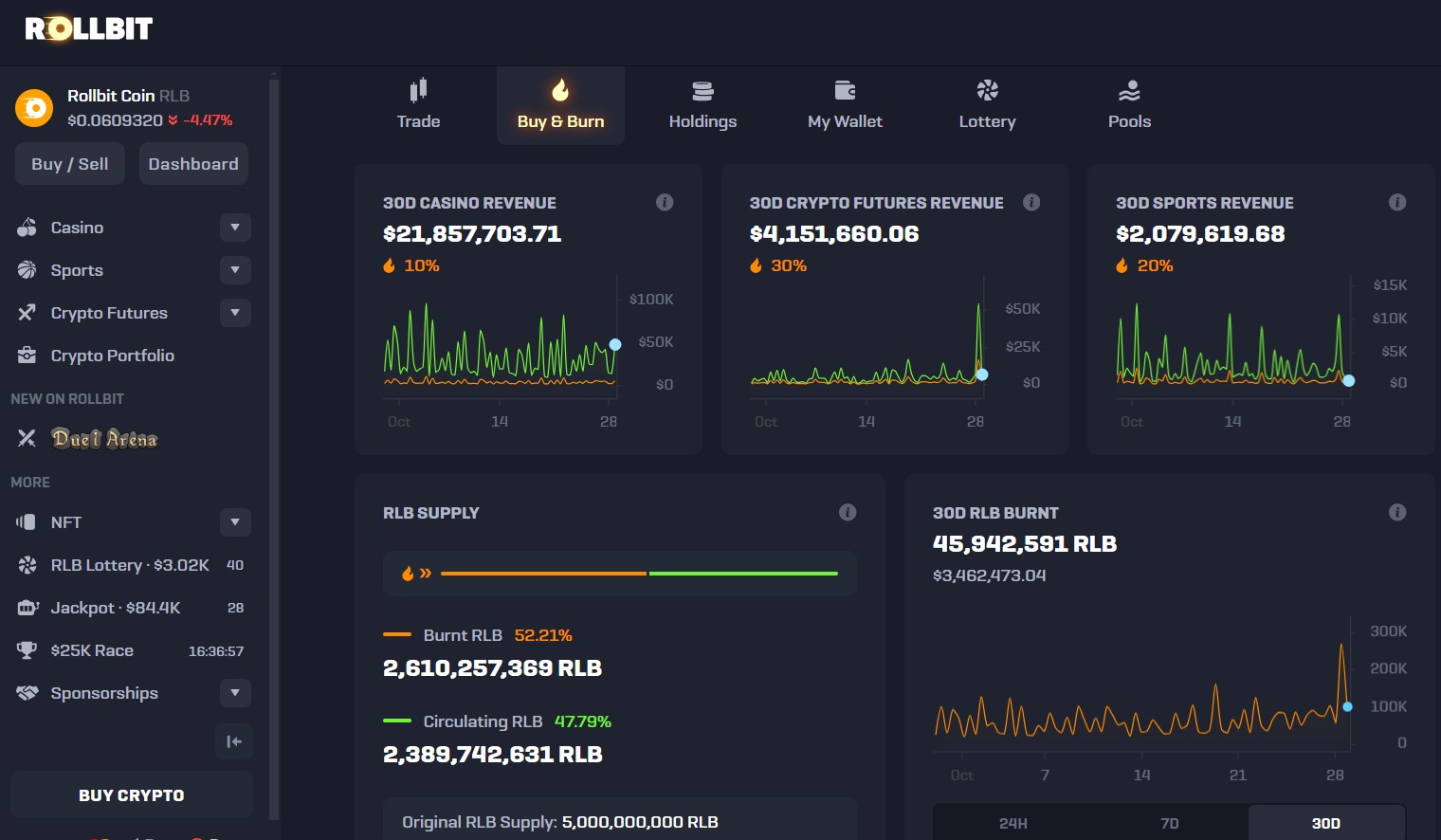Select the 7D time range
This screenshot has width=1441, height=840.
click(x=1170, y=823)
